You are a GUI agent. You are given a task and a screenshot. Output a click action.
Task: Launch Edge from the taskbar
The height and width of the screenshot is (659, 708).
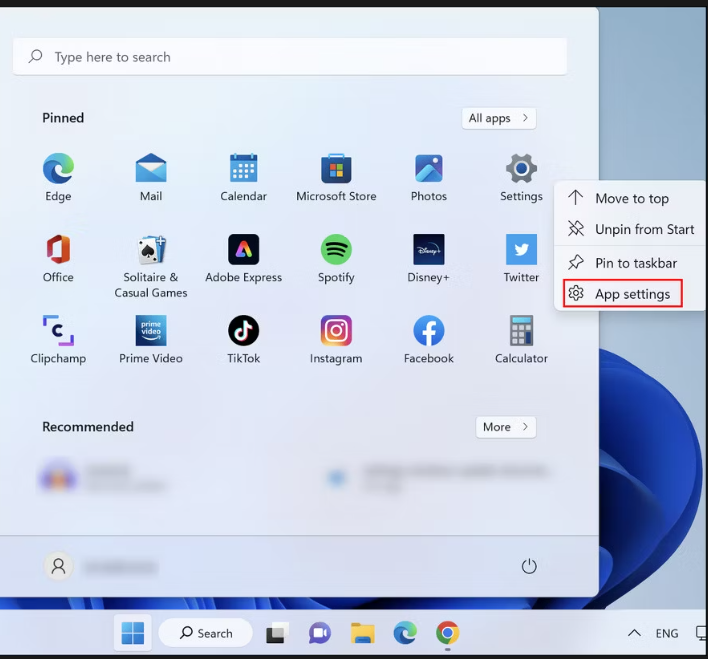(405, 633)
